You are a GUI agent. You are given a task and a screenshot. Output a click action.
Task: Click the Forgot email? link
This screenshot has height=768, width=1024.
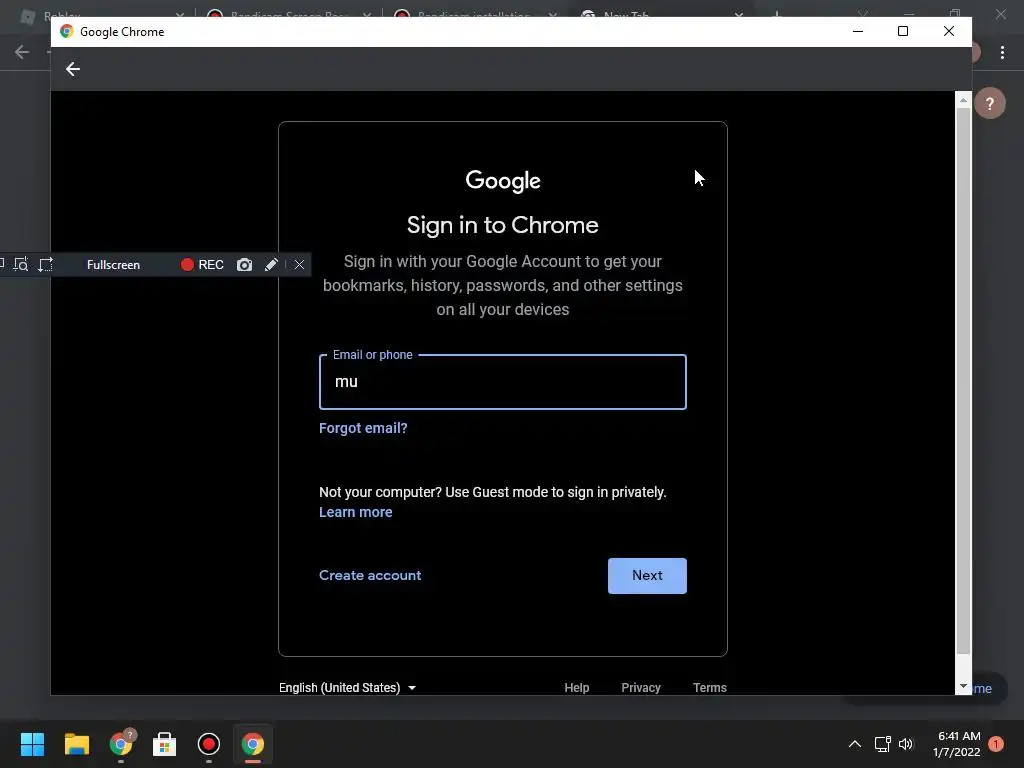[x=363, y=428]
